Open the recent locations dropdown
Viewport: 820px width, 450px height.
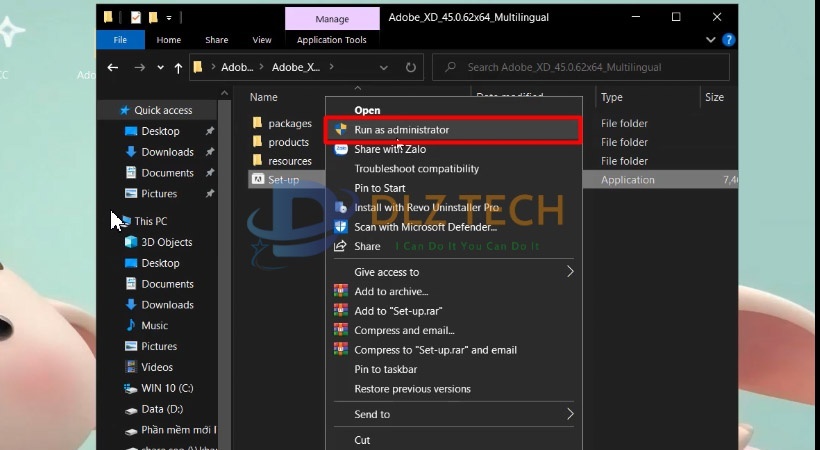[x=160, y=68]
